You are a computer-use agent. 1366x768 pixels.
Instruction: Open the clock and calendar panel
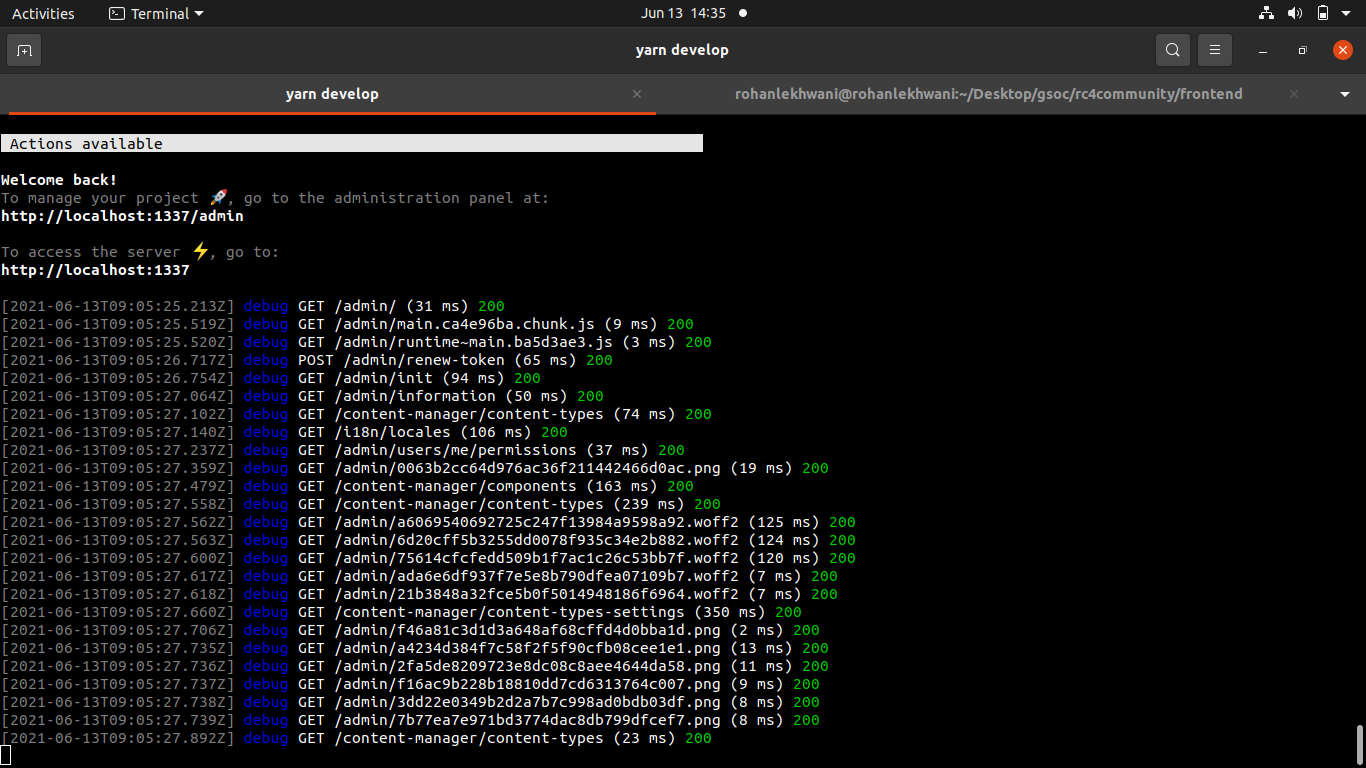(693, 13)
